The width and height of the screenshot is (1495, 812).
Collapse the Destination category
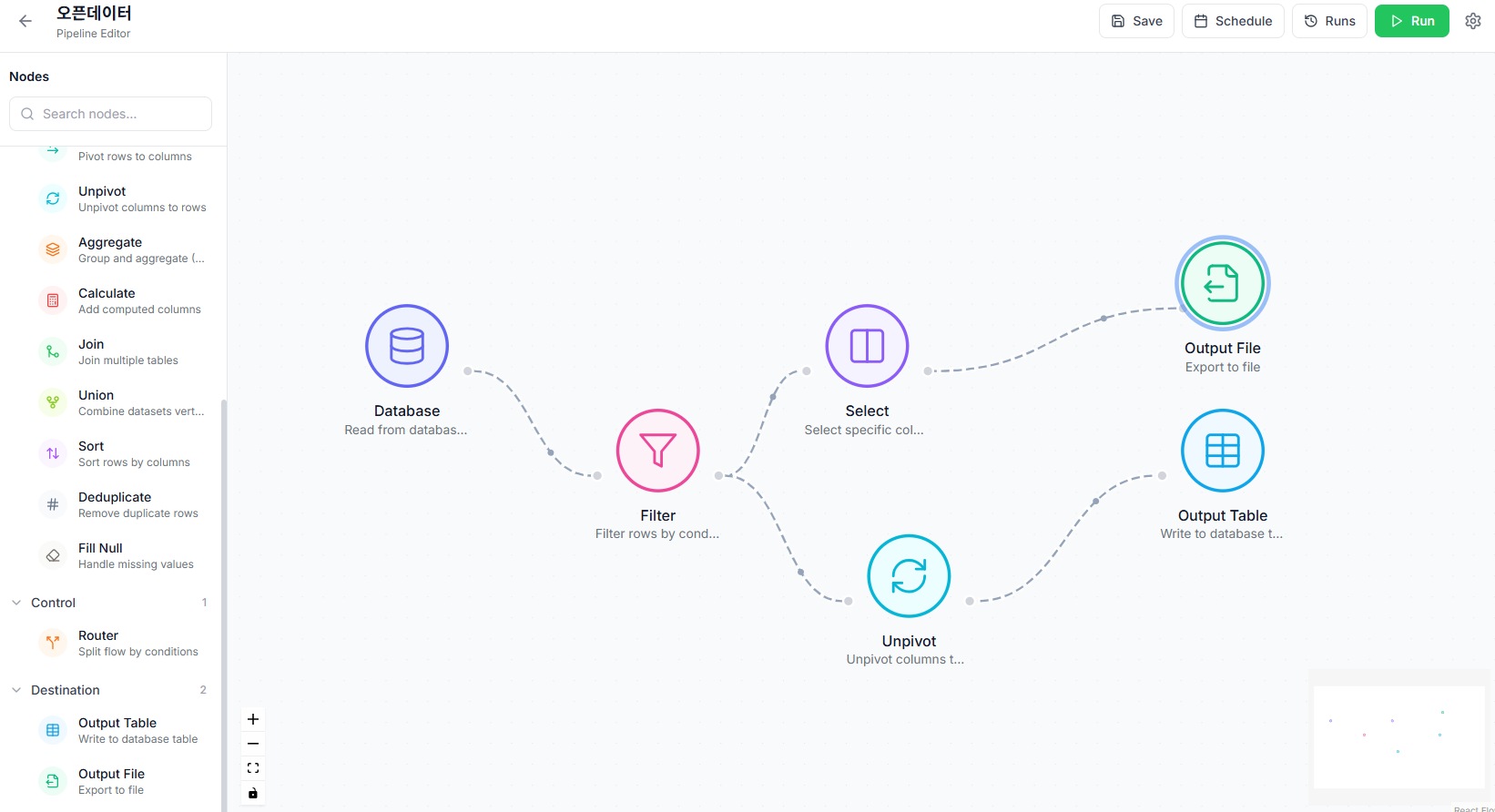pyautogui.click(x=16, y=690)
